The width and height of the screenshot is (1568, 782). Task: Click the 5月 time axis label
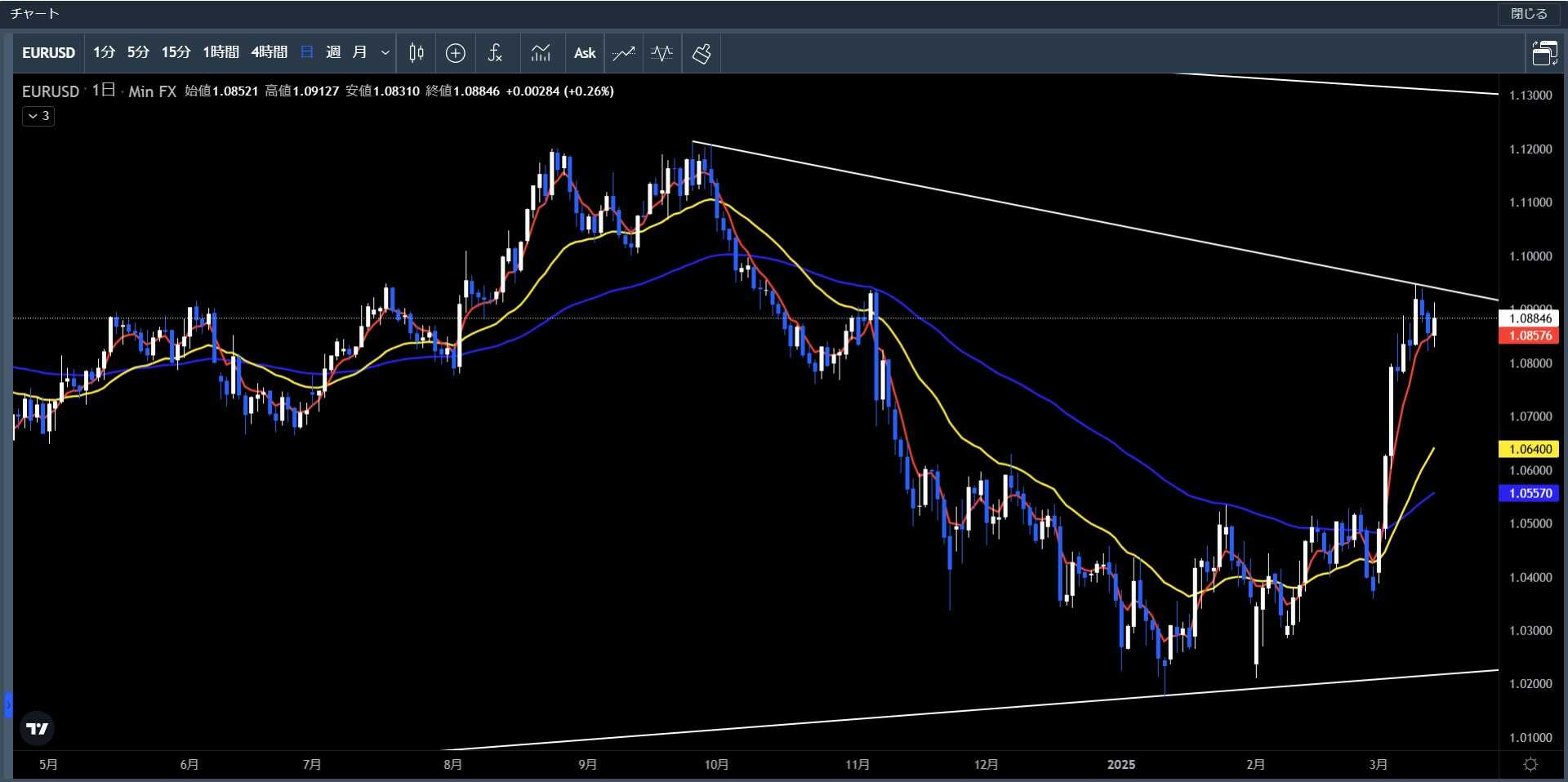click(49, 765)
